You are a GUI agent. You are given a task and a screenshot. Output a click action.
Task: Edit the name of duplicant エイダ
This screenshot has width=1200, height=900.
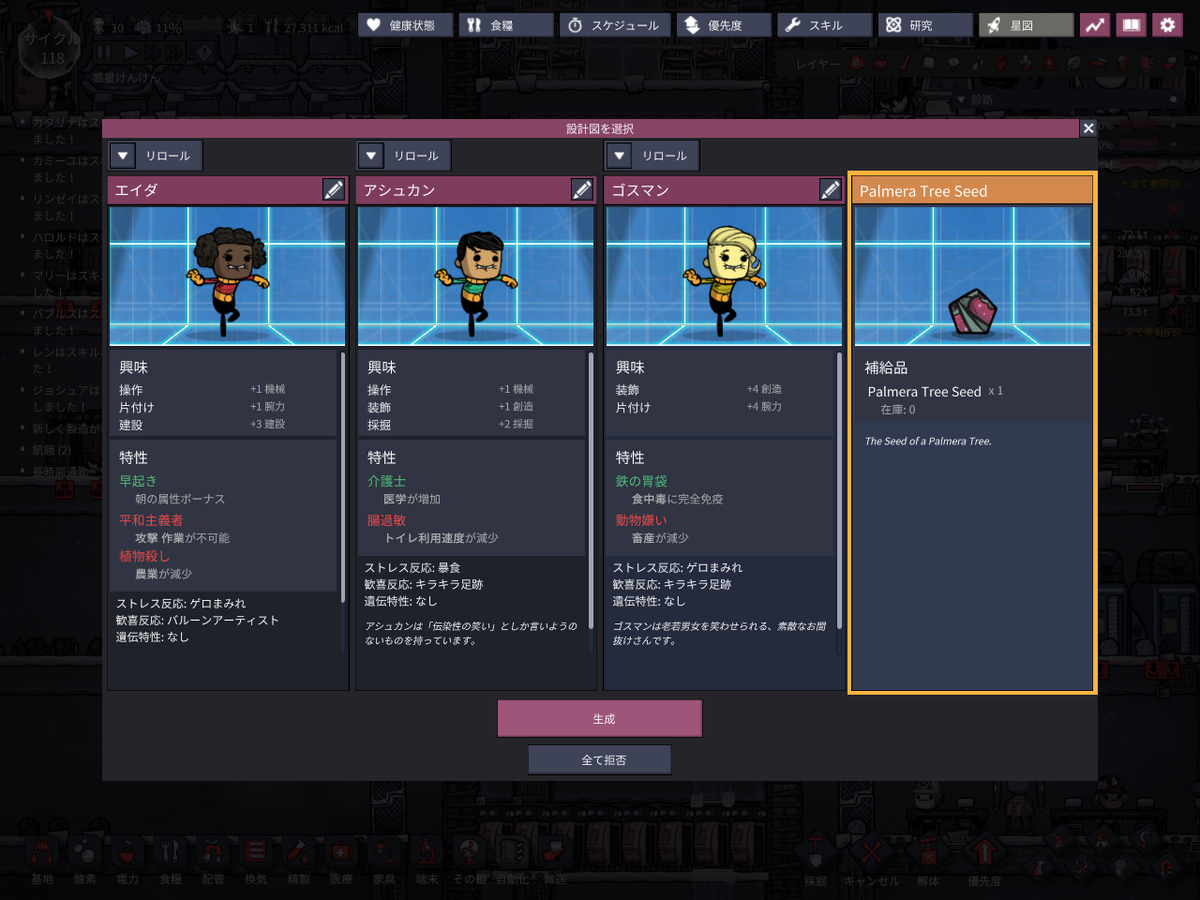tap(334, 190)
